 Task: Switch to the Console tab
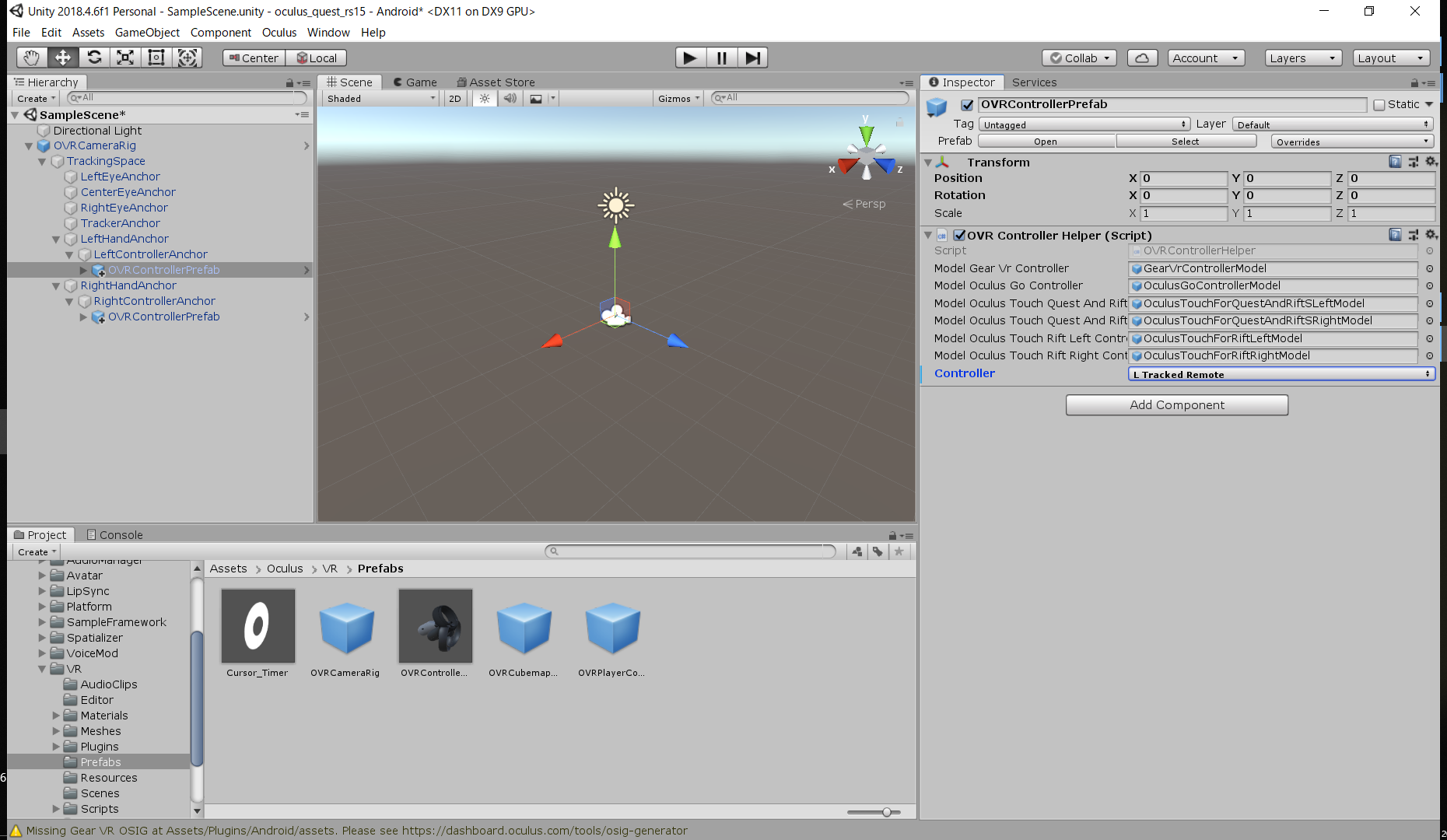click(x=115, y=535)
